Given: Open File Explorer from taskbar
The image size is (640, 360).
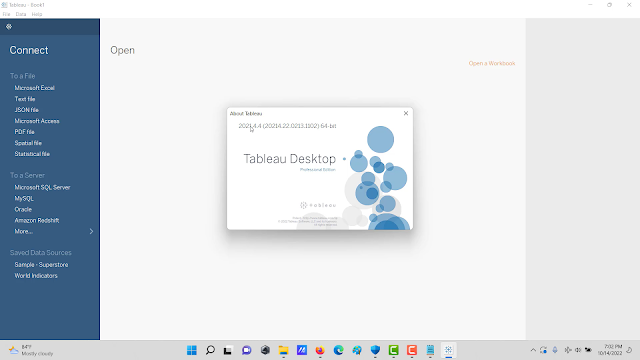Looking at the screenshot, I should tap(283, 350).
